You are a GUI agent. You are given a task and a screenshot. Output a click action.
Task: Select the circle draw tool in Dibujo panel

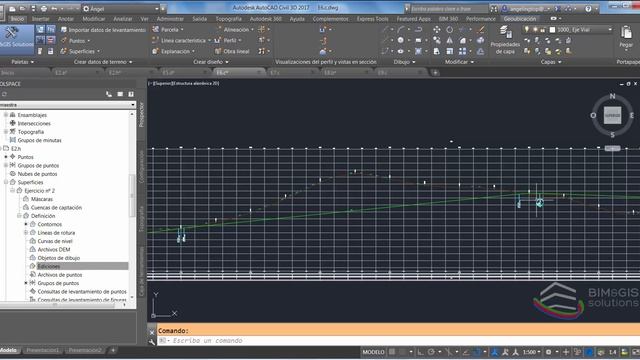pos(401,40)
